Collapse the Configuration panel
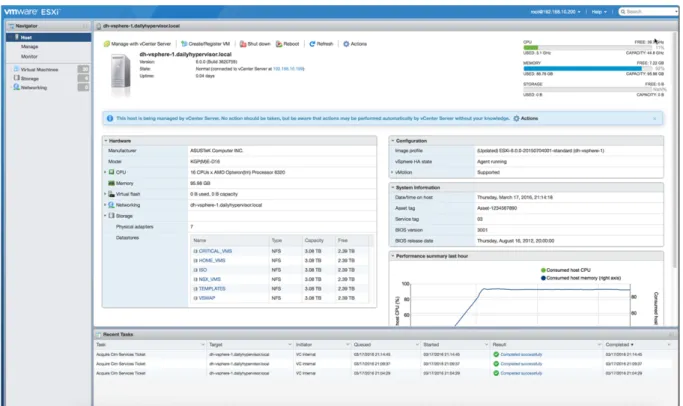The height and width of the screenshot is (406, 683). pyautogui.click(x=392, y=141)
